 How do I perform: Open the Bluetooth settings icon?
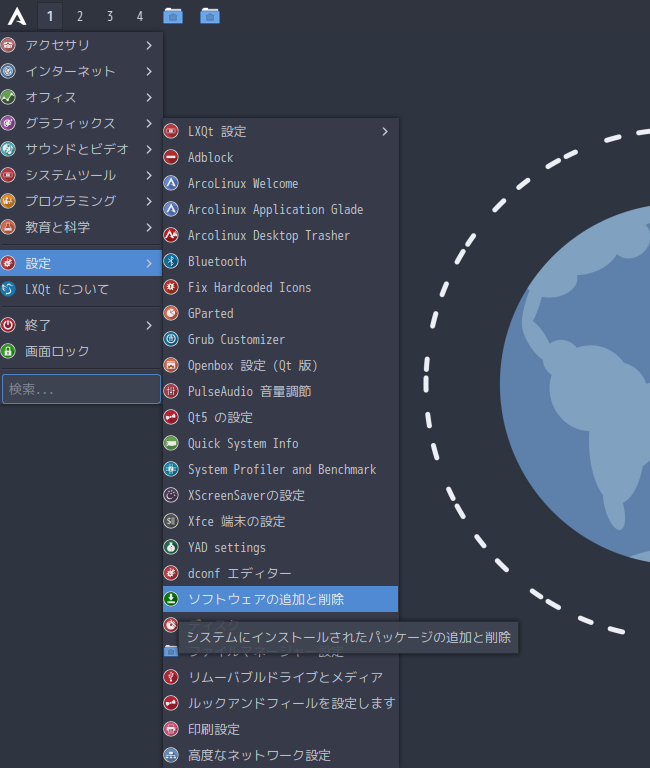(x=171, y=261)
